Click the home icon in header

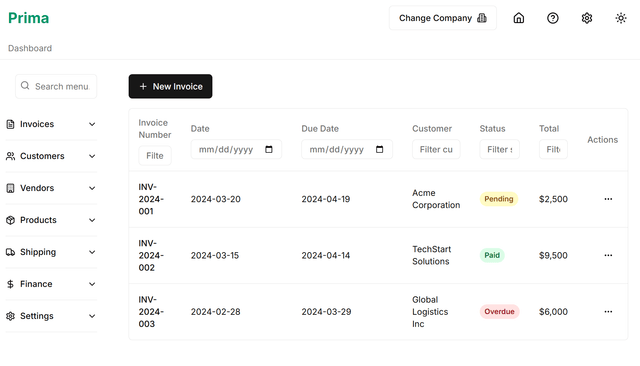click(518, 18)
